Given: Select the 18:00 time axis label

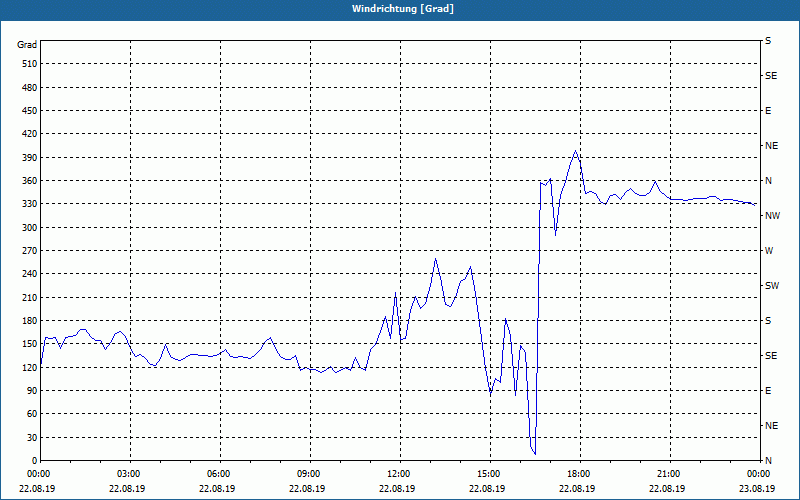Looking at the screenshot, I should pos(581,474).
